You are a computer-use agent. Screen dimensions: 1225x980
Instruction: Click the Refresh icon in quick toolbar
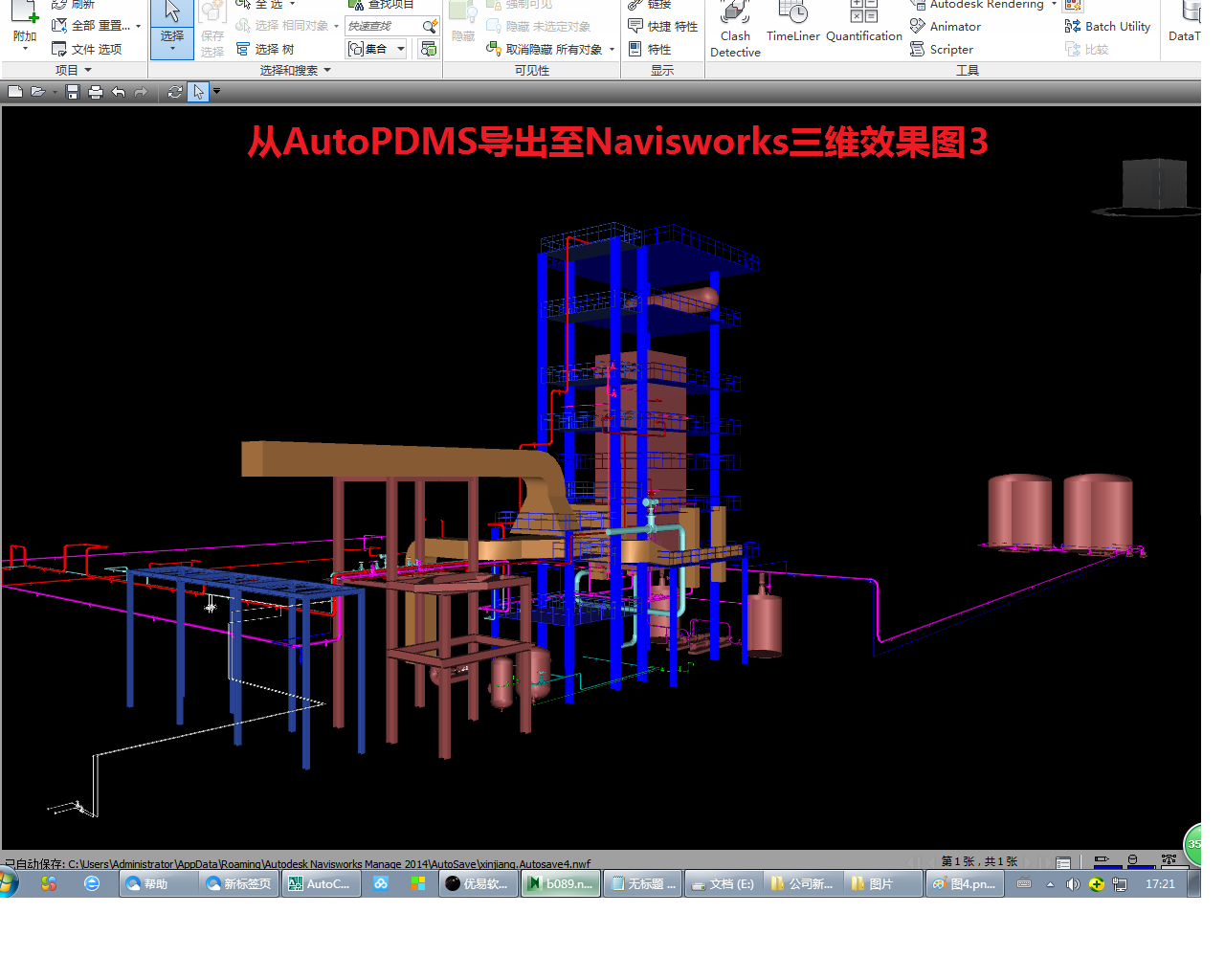pyautogui.click(x=175, y=92)
